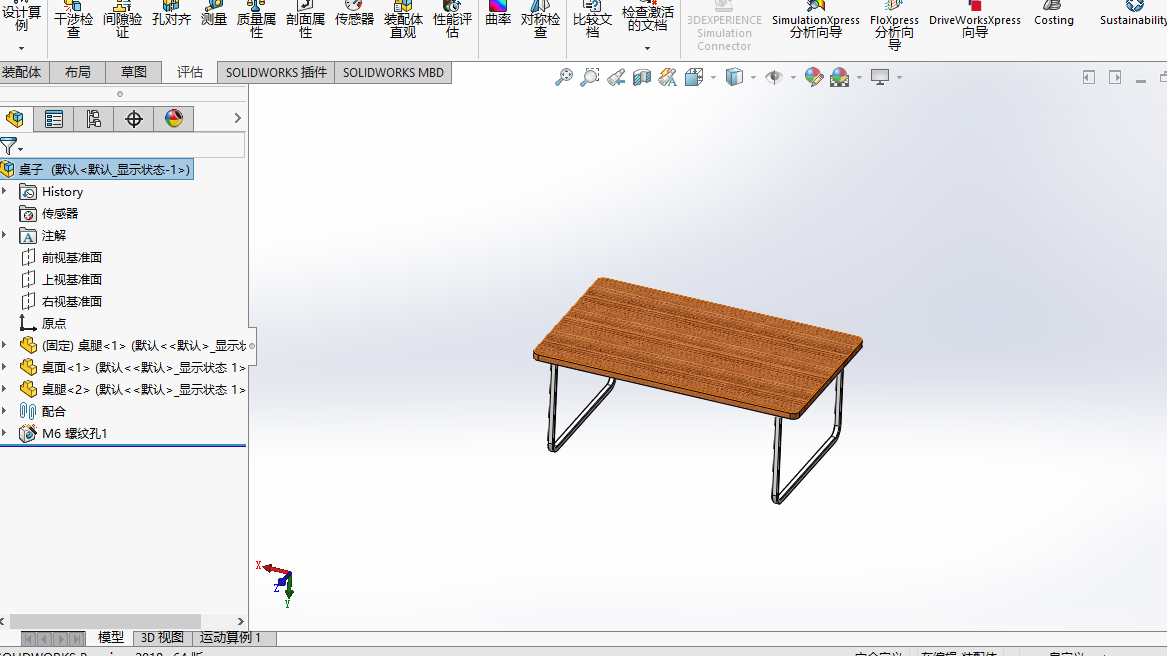This screenshot has height=656, width=1167.
Task: Click the Edit Appearance color ball icon
Action: pos(814,77)
